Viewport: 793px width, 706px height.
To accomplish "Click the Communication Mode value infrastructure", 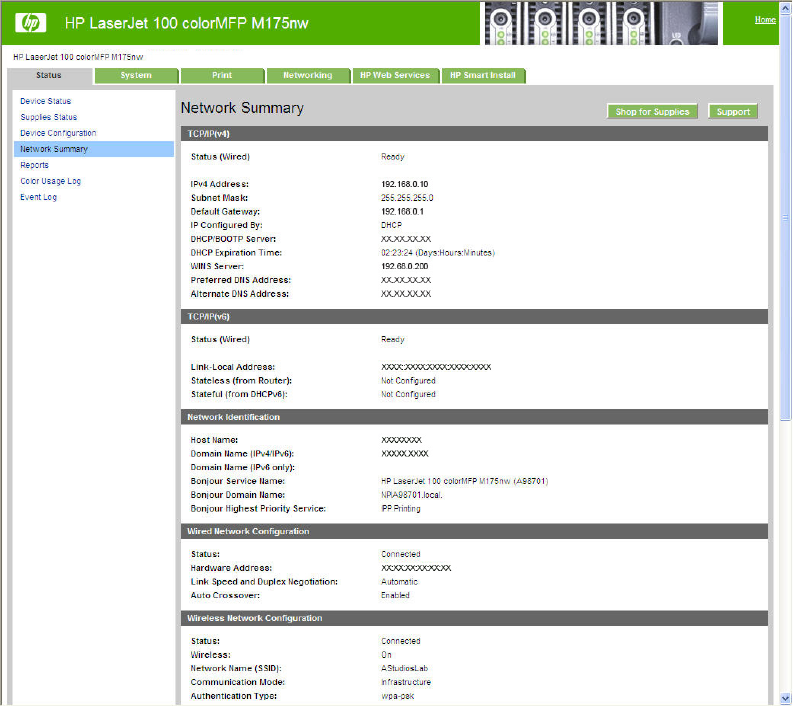I will [406, 682].
